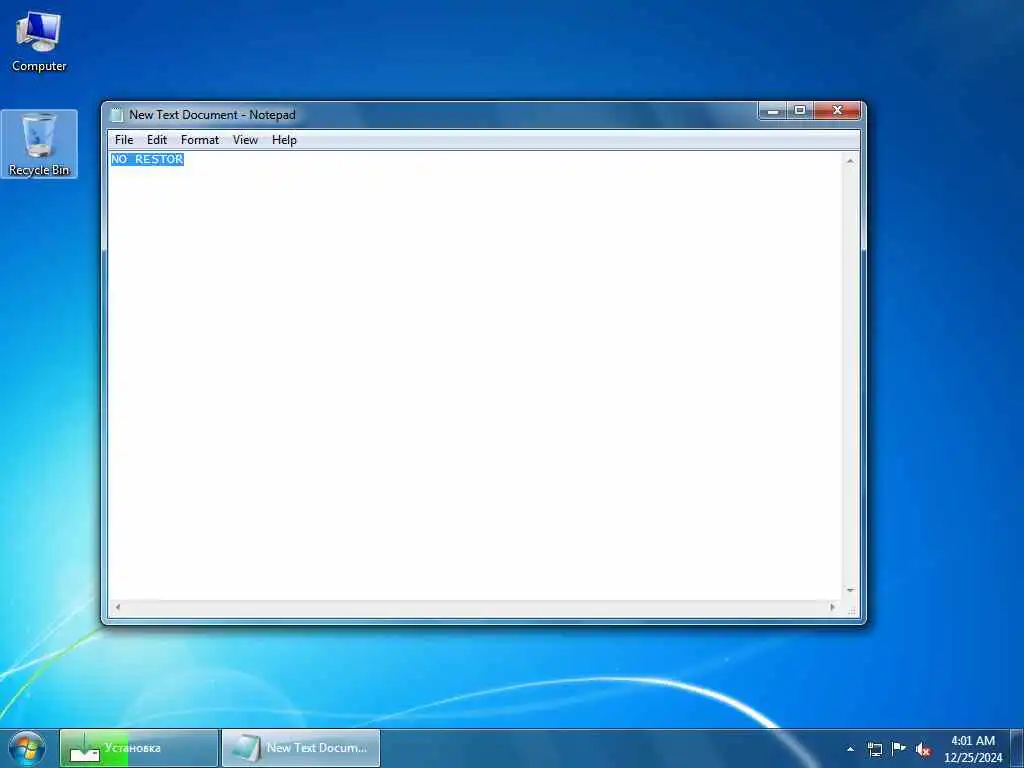This screenshot has width=1024, height=768.
Task: Click the Notepad title bar icon
Action: point(117,115)
